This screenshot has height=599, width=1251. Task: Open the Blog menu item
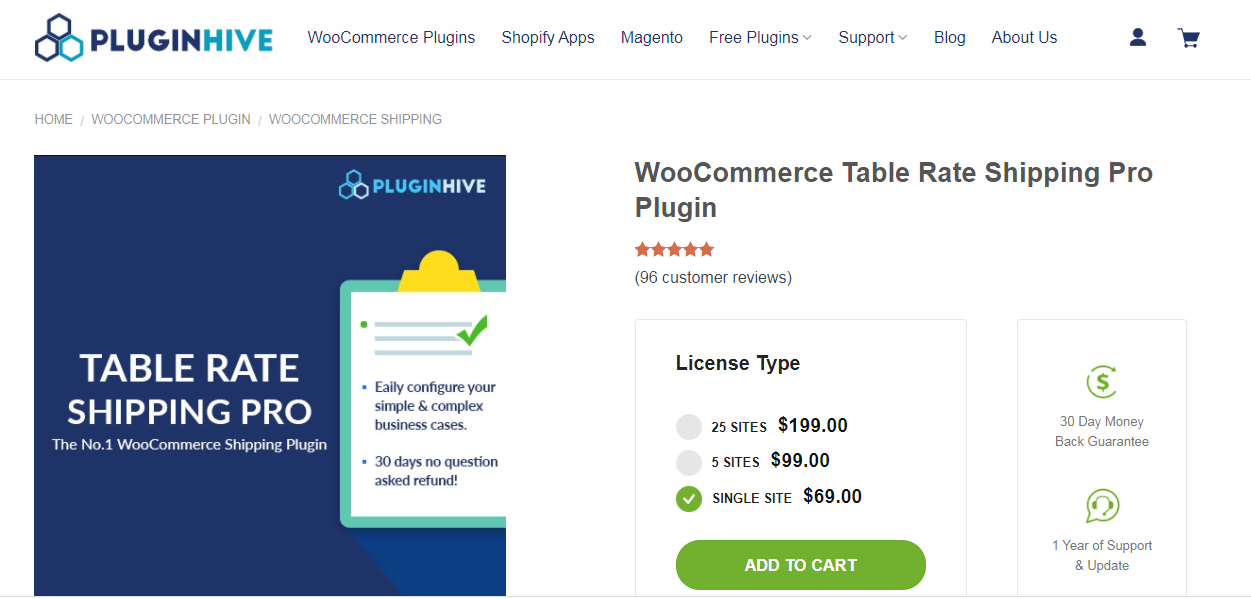coord(950,38)
